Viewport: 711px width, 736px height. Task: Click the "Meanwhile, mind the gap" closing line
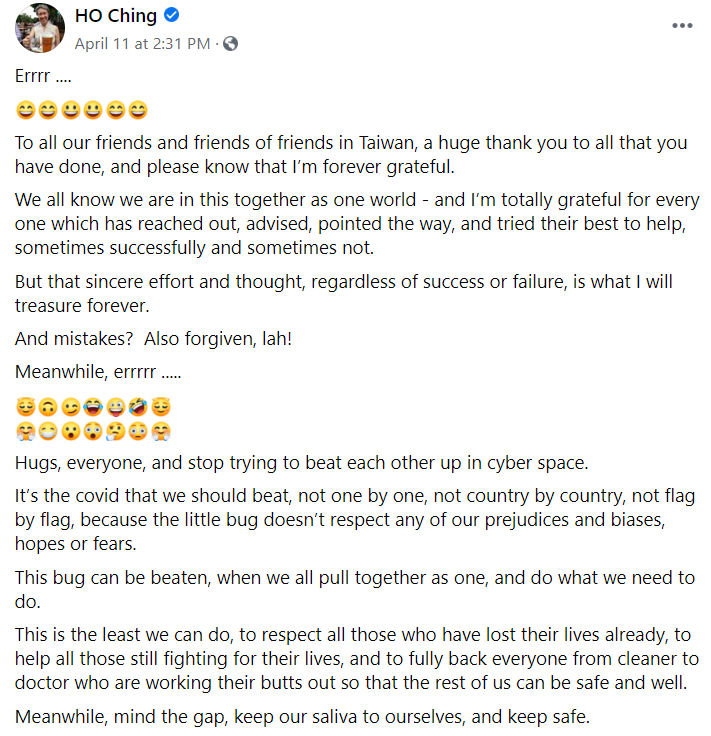[x=303, y=716]
